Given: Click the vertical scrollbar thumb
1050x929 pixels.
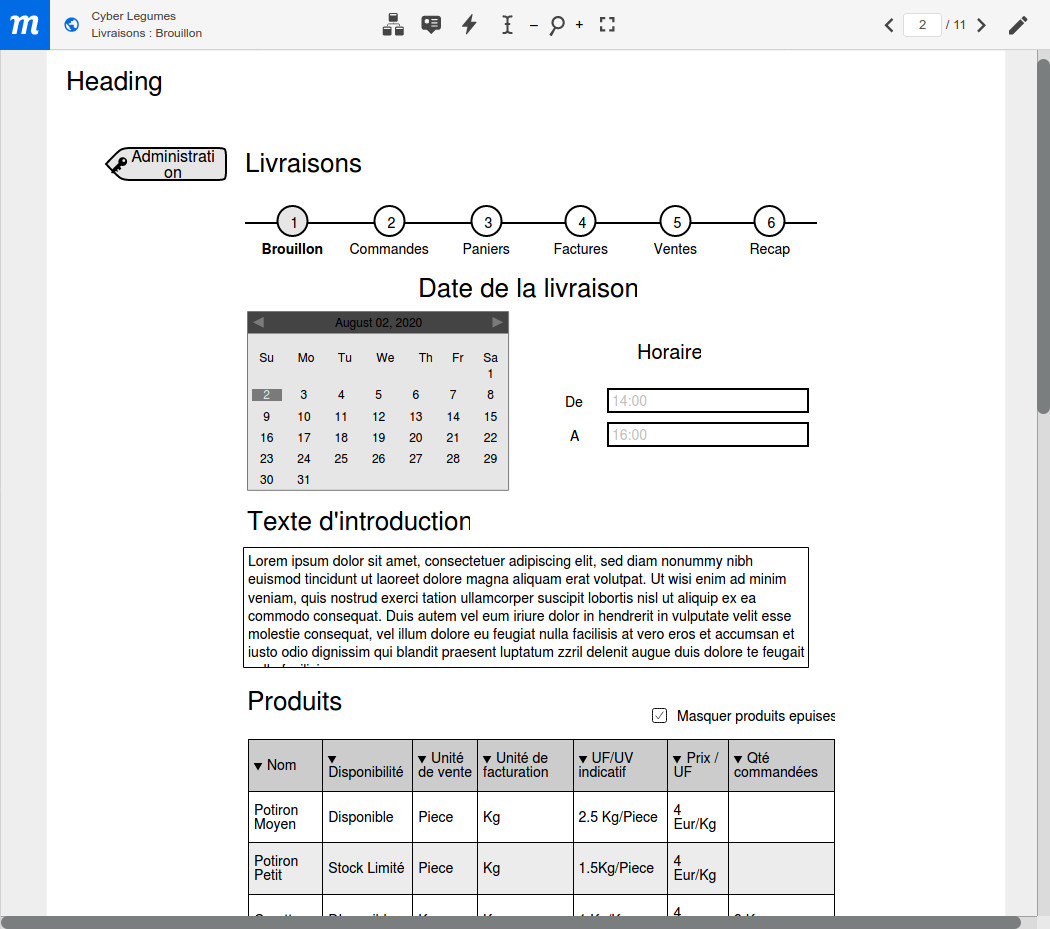Looking at the screenshot, I should [x=1042, y=235].
